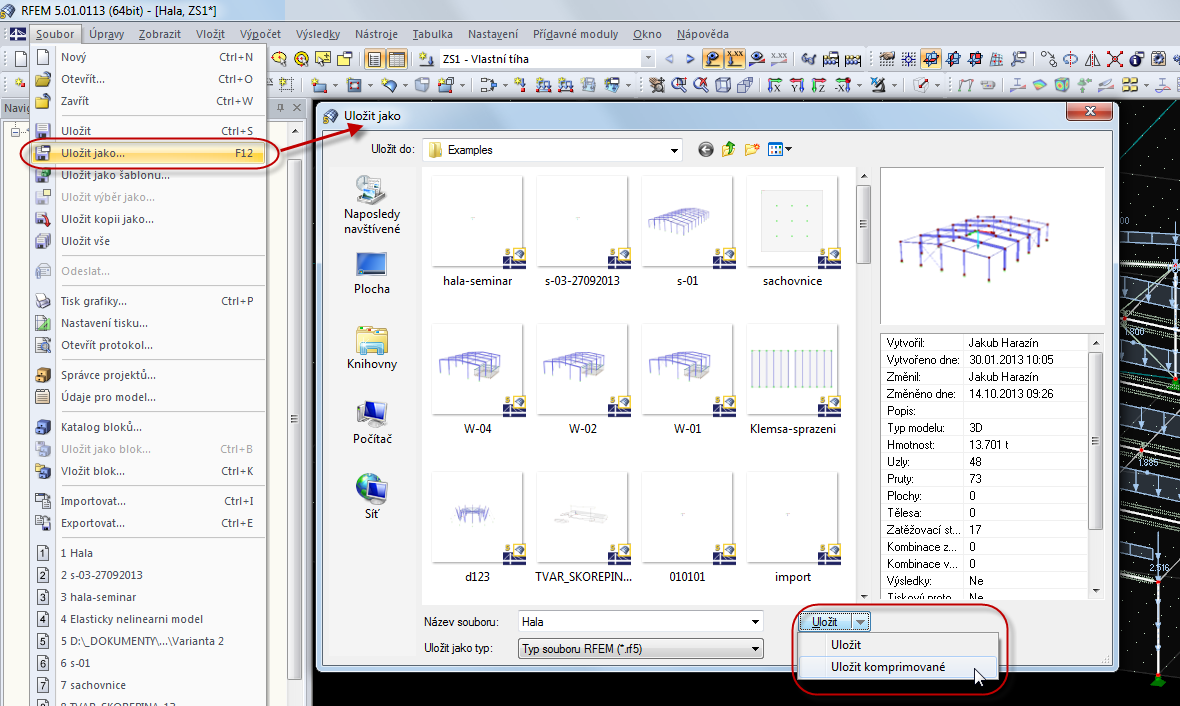The width and height of the screenshot is (1180, 706).
Task: Click the view in Y direction icon
Action: [x=797, y=85]
